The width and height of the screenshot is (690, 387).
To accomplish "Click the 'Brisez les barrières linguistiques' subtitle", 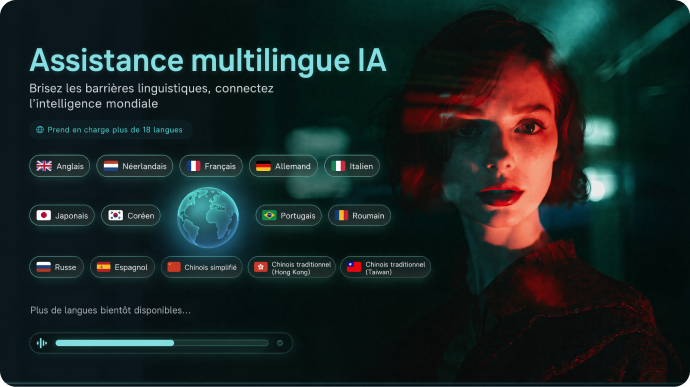I will pos(151,96).
